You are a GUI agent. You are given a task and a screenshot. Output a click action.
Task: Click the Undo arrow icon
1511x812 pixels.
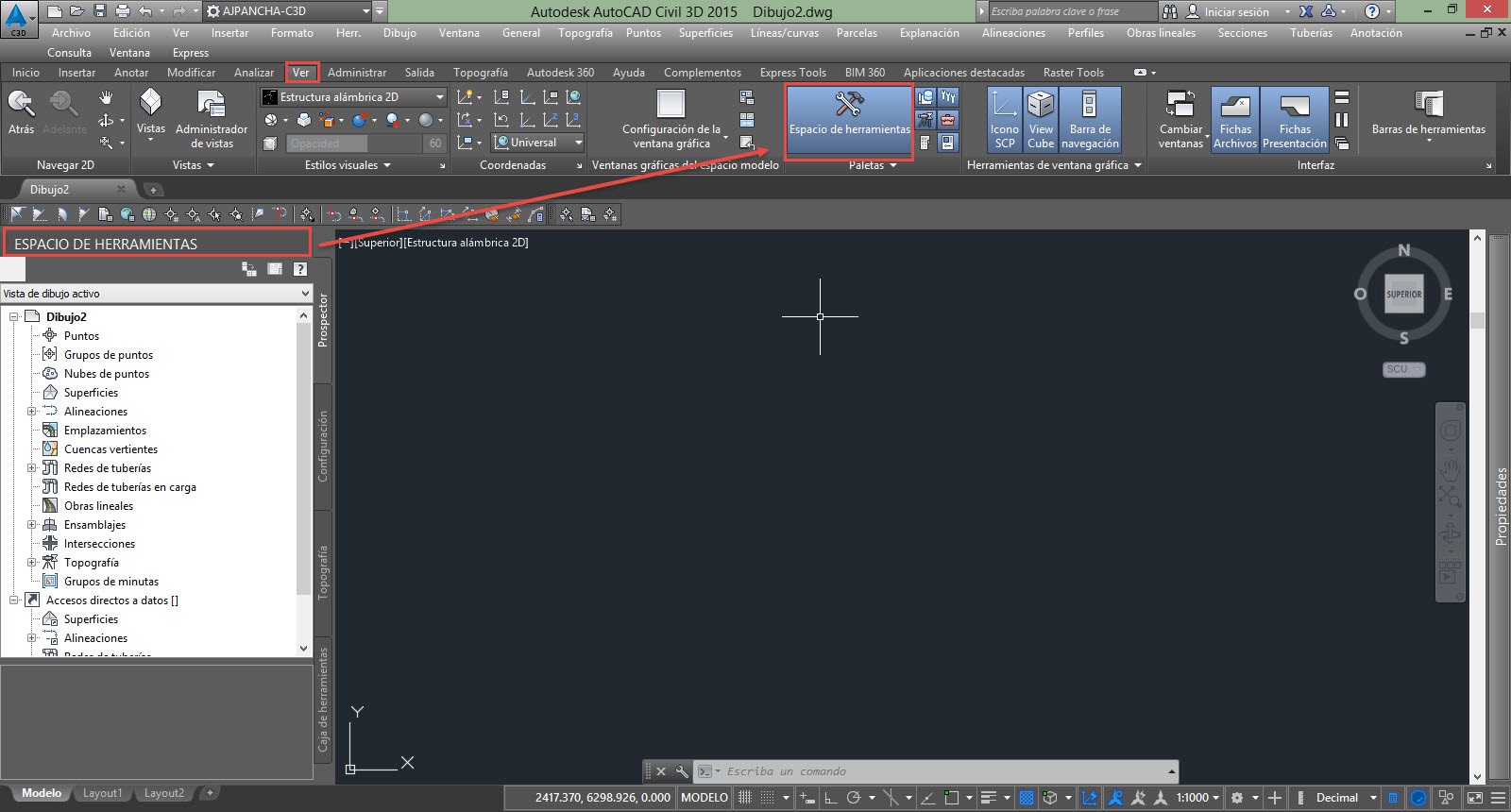tap(145, 11)
